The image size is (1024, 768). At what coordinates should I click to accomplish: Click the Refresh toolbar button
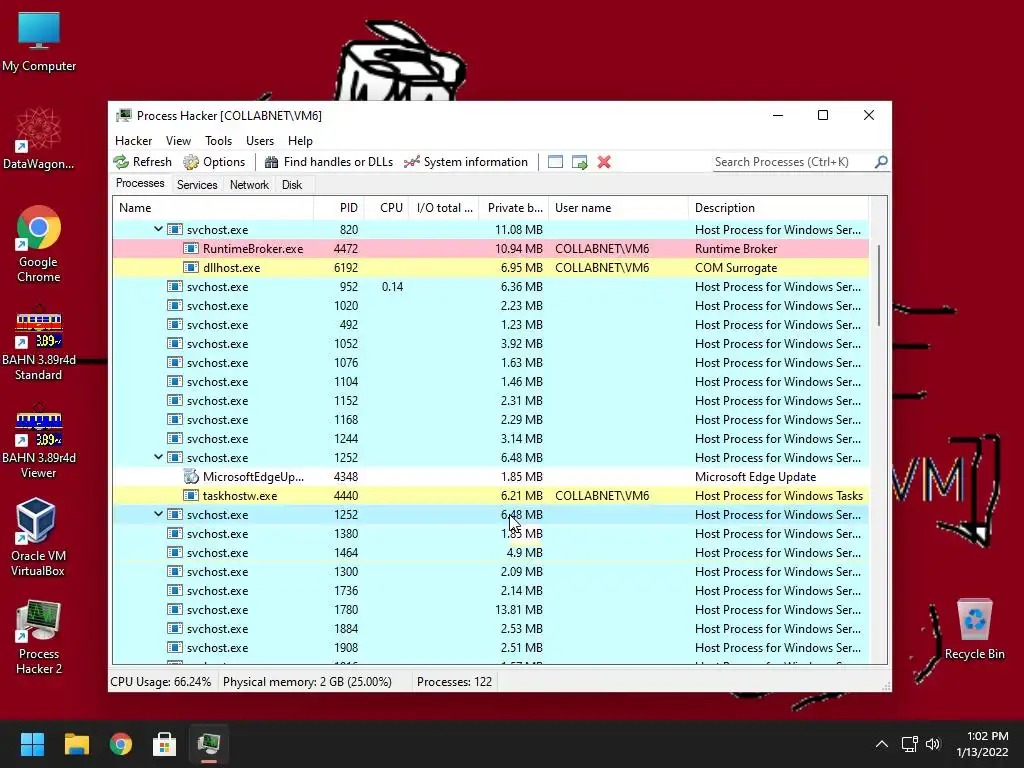coord(142,162)
